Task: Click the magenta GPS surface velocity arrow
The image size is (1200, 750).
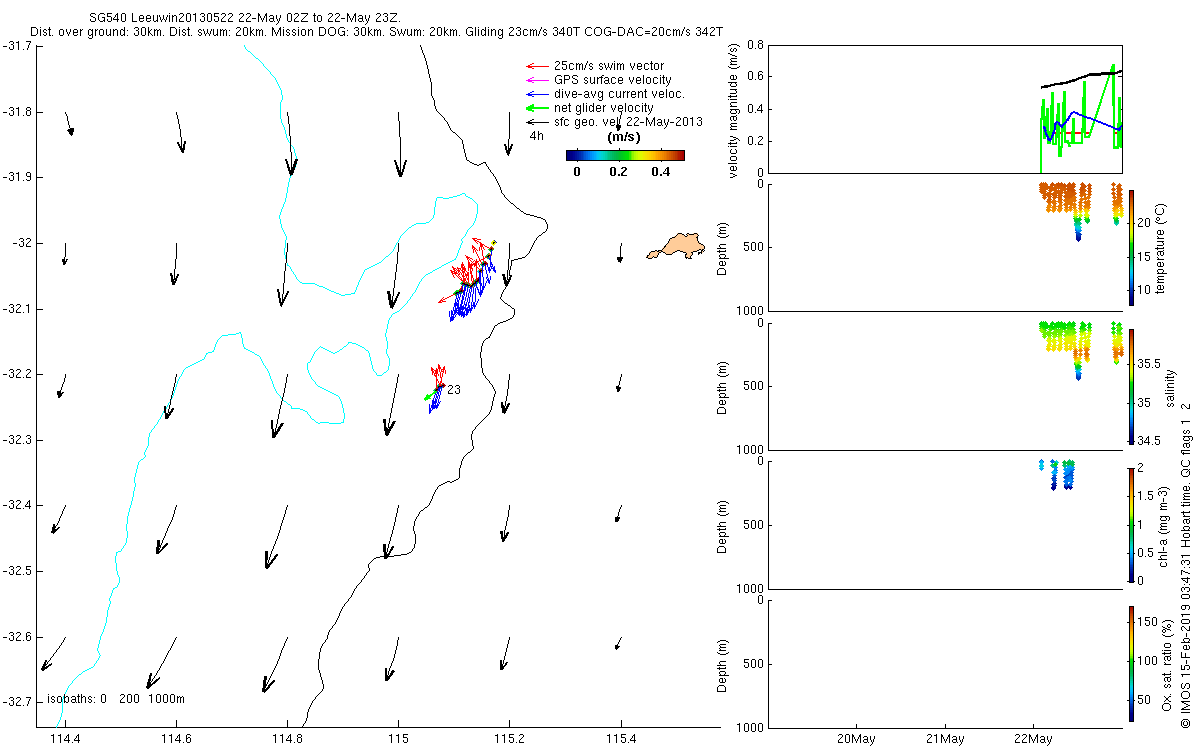Action: point(537,80)
